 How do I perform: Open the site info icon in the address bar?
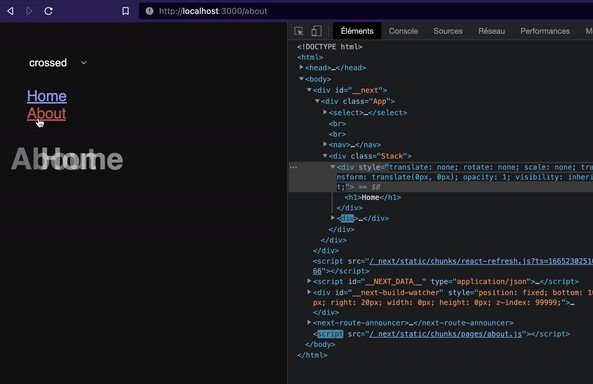click(149, 11)
